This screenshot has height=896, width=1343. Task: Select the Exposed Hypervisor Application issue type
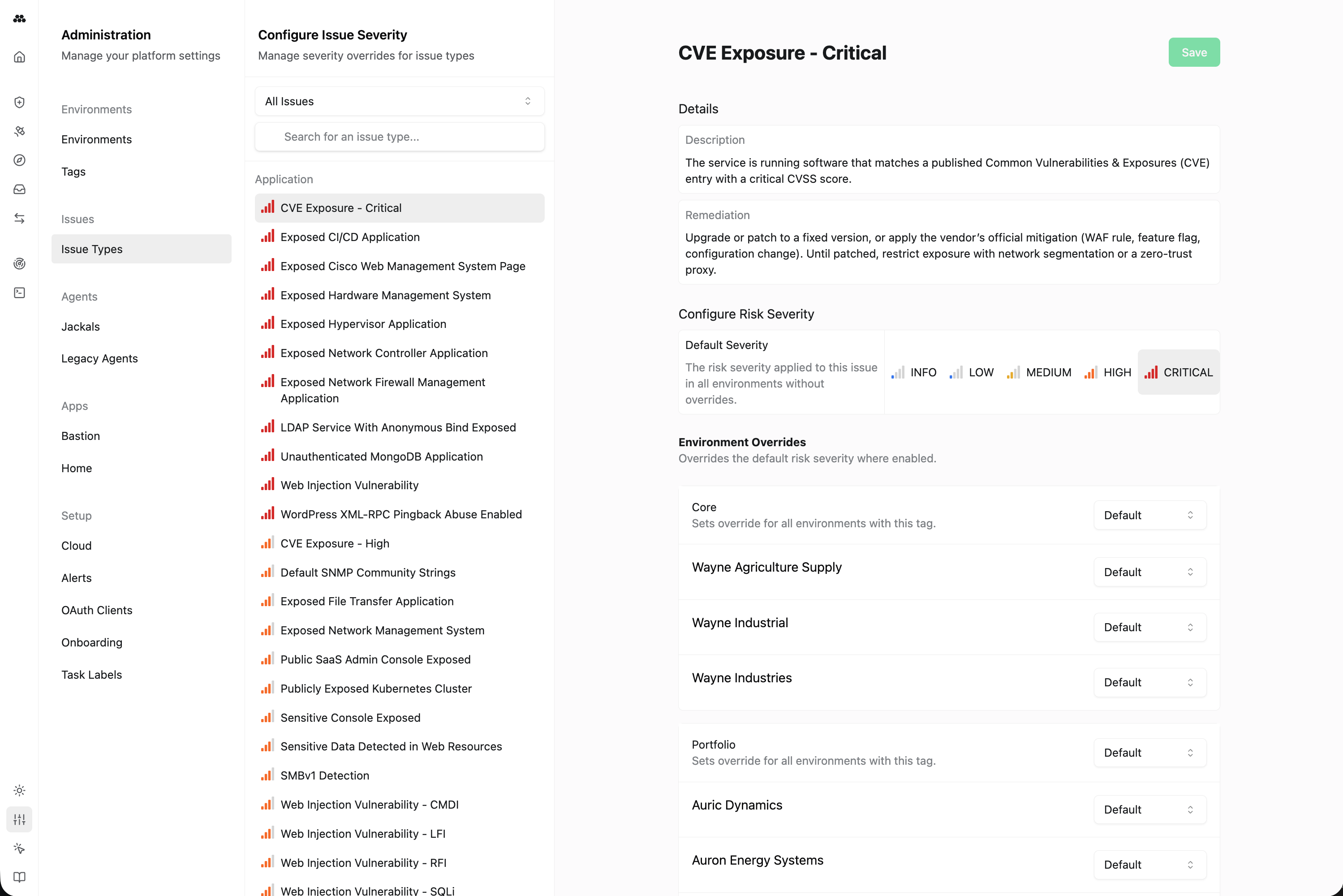(363, 324)
